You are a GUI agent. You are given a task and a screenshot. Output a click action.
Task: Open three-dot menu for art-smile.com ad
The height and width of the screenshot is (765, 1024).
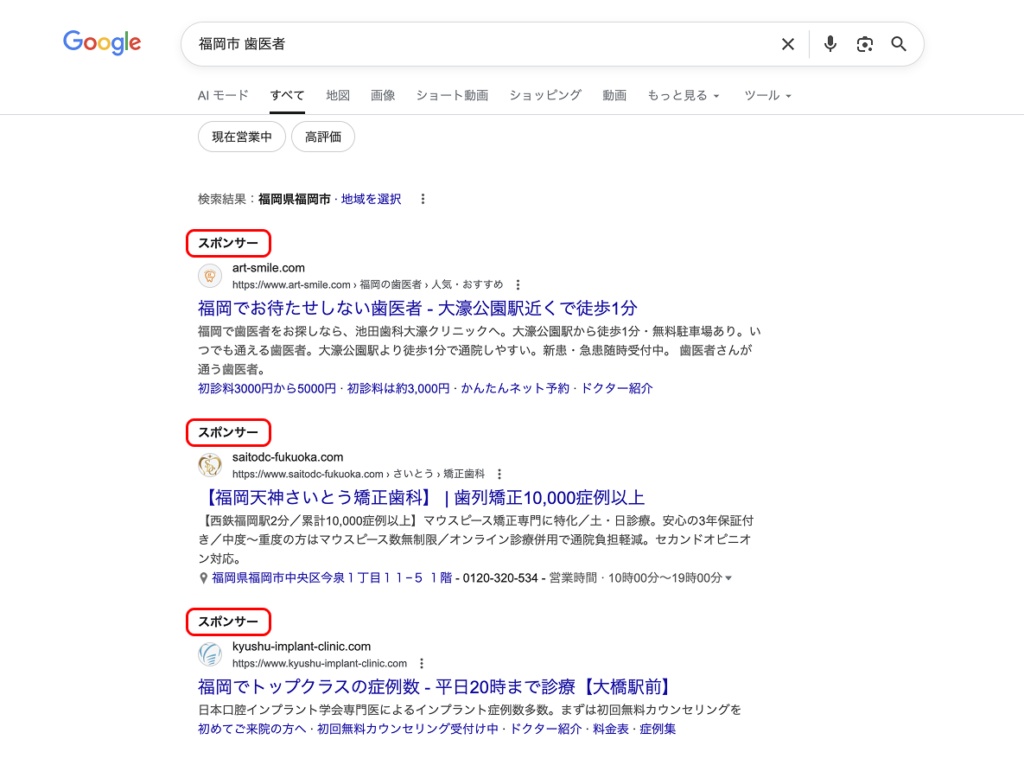coord(518,285)
